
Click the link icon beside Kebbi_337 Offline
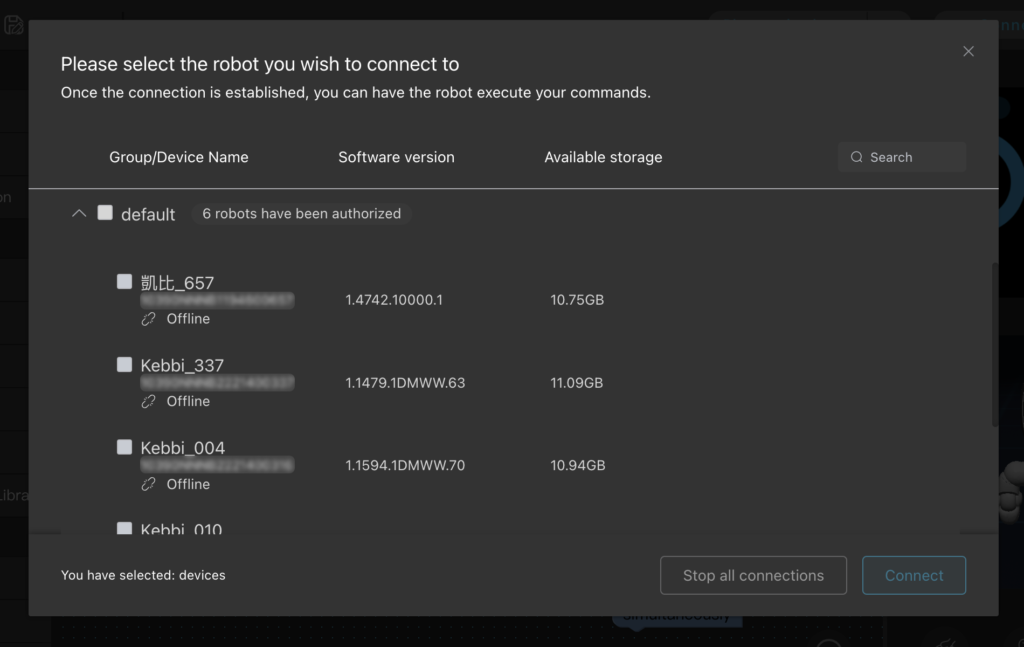point(148,401)
